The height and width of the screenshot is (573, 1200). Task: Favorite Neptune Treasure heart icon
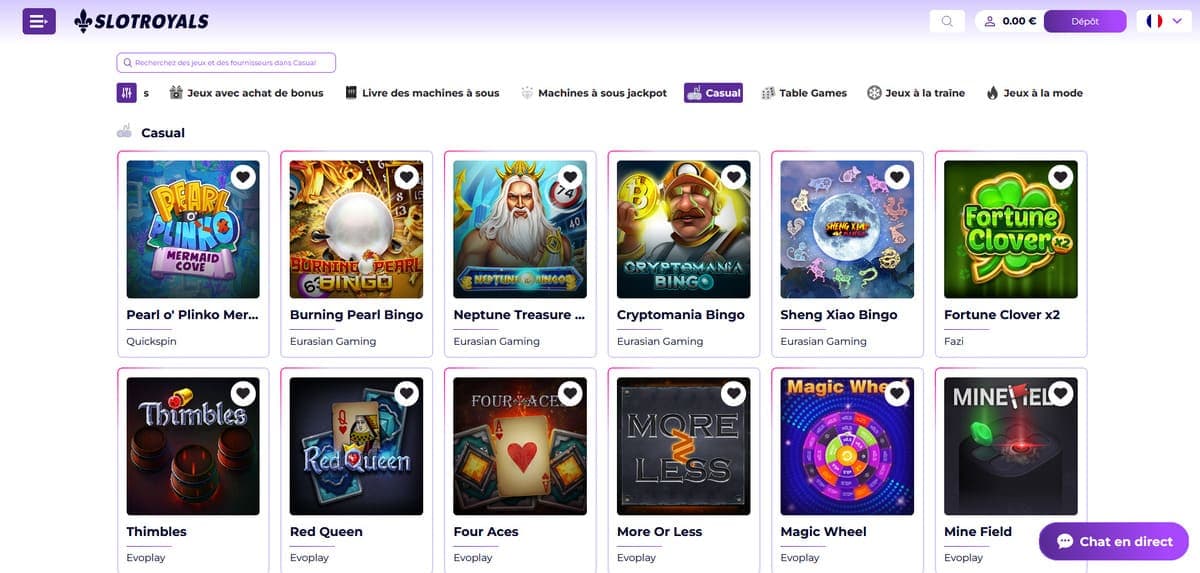pyautogui.click(x=570, y=177)
